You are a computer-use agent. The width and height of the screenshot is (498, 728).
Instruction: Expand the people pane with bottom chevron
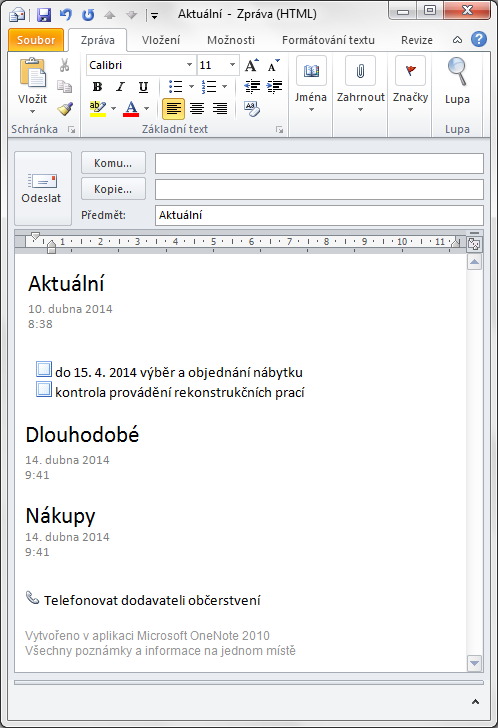pyautogui.click(x=475, y=702)
